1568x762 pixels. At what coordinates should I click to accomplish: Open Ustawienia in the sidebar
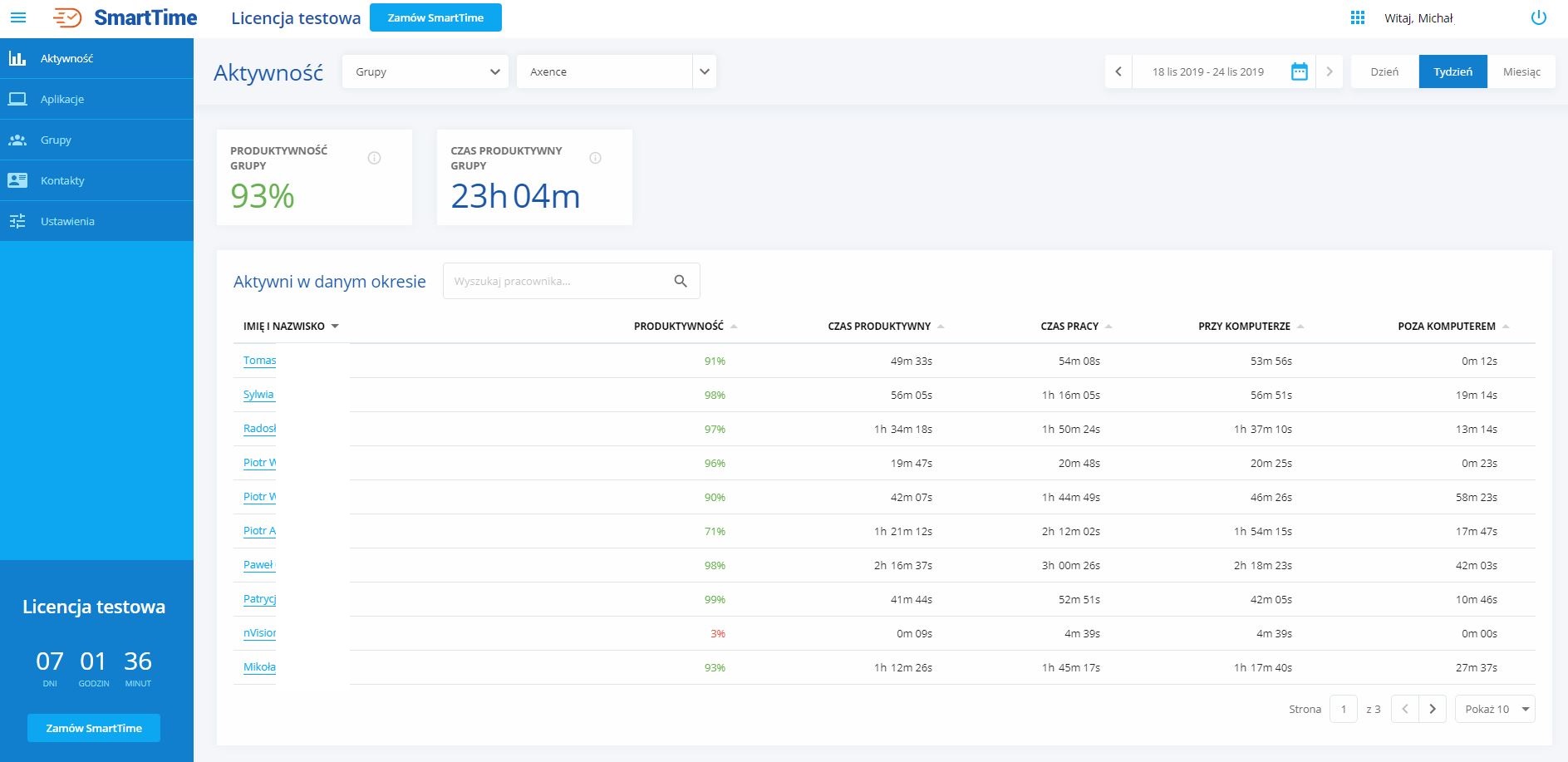point(67,221)
